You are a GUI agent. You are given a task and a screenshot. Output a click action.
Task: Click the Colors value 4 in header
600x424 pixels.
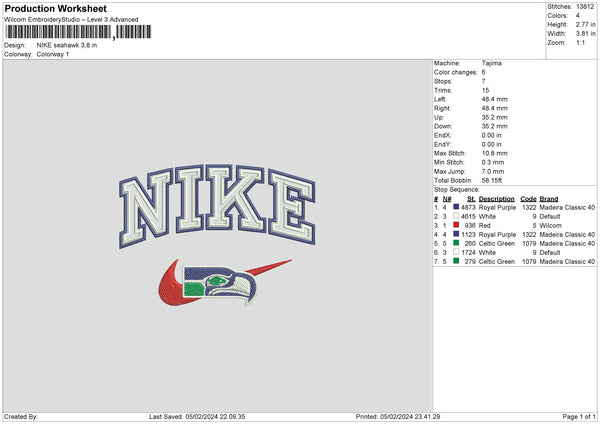(x=578, y=16)
